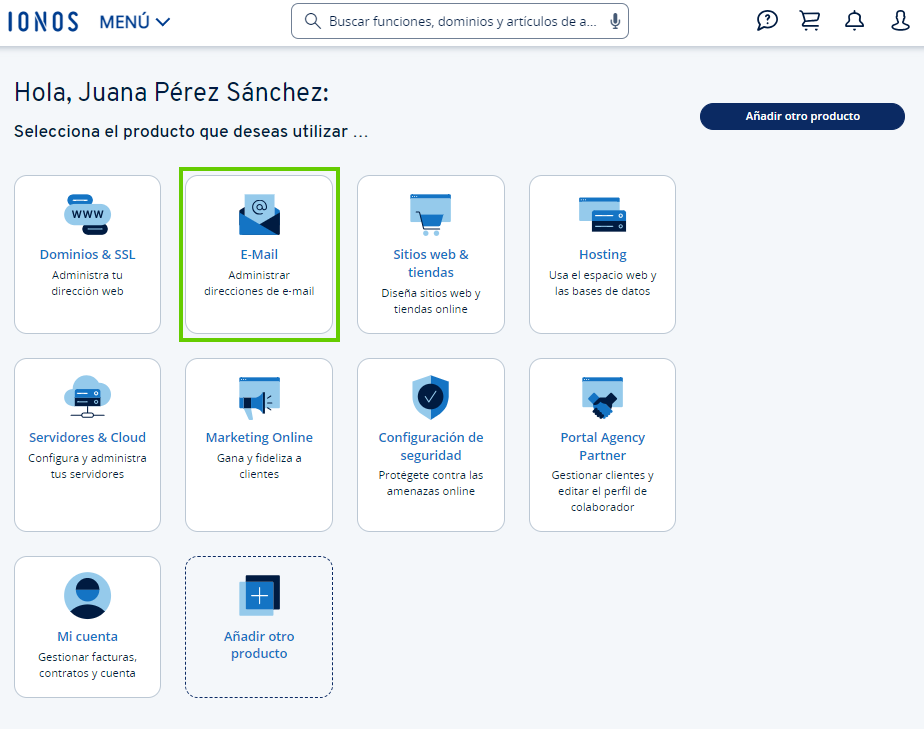Open the Marketing Online link
The height and width of the screenshot is (729, 924).
tap(259, 437)
